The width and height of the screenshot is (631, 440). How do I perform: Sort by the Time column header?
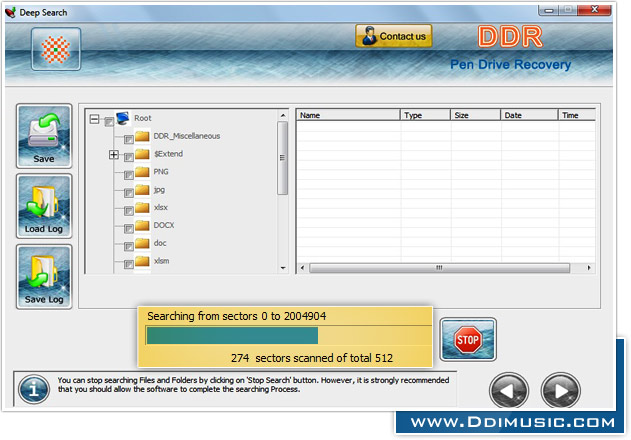click(x=577, y=115)
